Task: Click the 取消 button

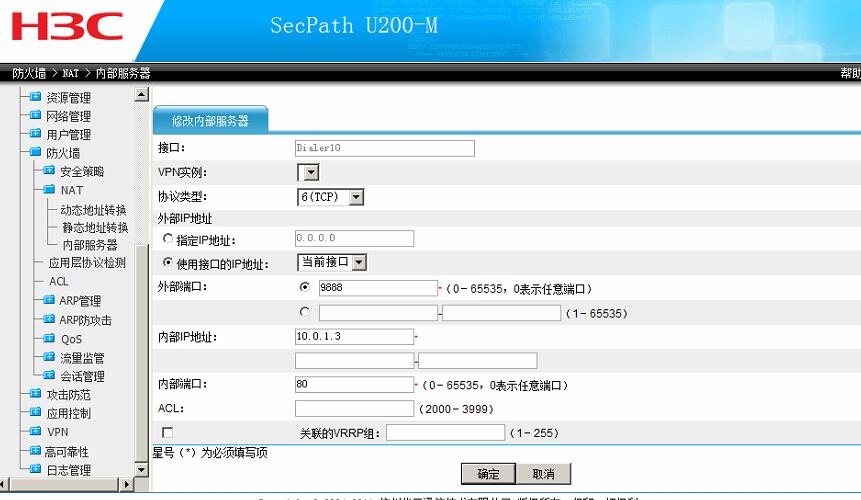Action: coord(544,474)
